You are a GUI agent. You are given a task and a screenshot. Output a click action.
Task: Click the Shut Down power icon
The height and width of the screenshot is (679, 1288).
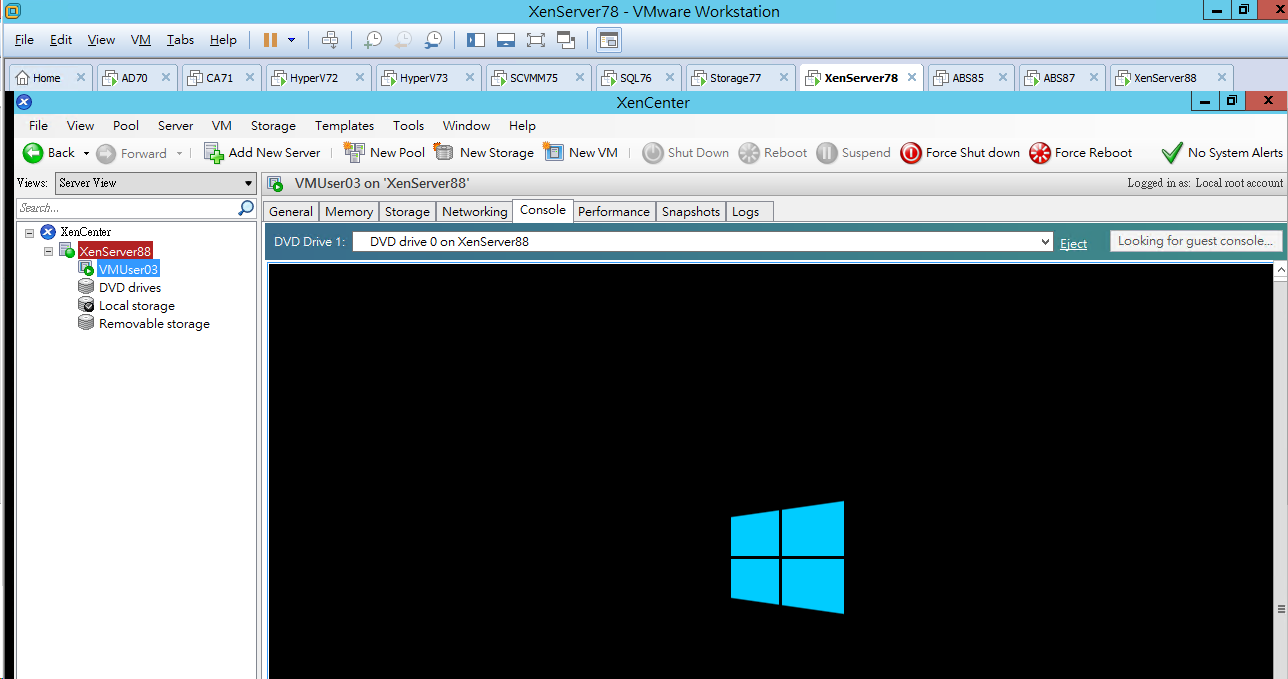653,153
